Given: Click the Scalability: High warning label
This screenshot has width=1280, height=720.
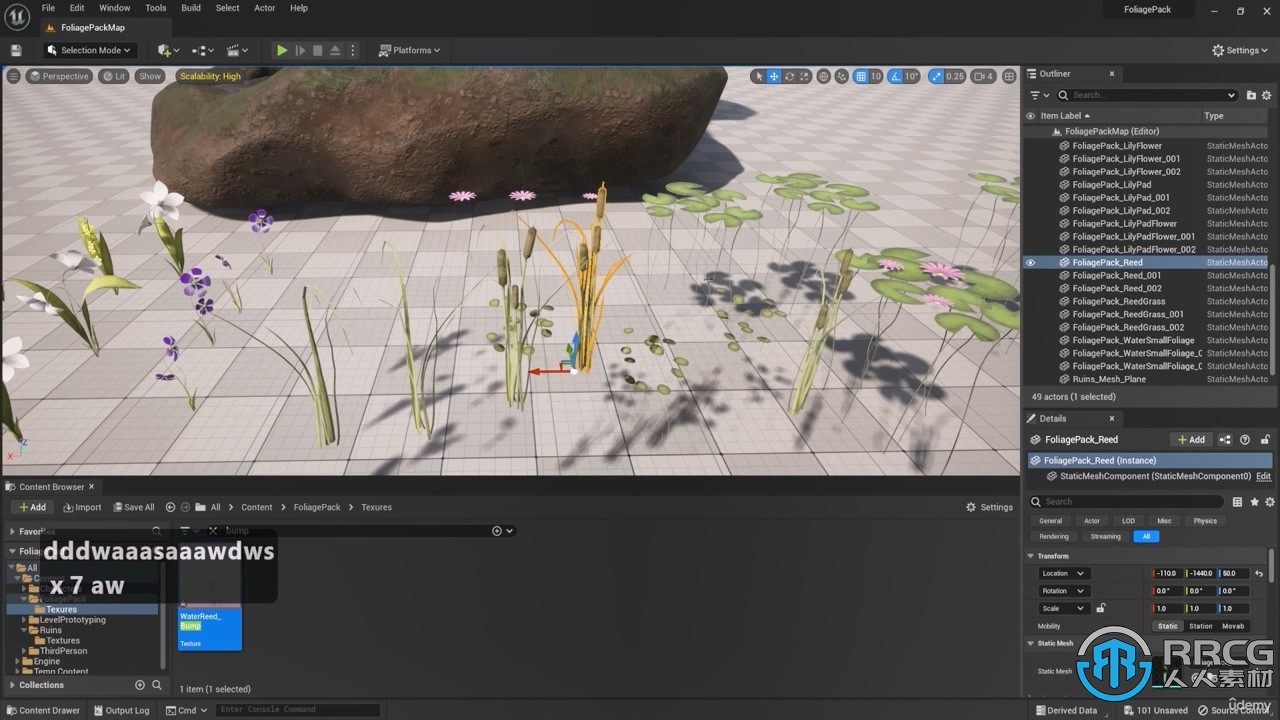Looking at the screenshot, I should [x=210, y=76].
